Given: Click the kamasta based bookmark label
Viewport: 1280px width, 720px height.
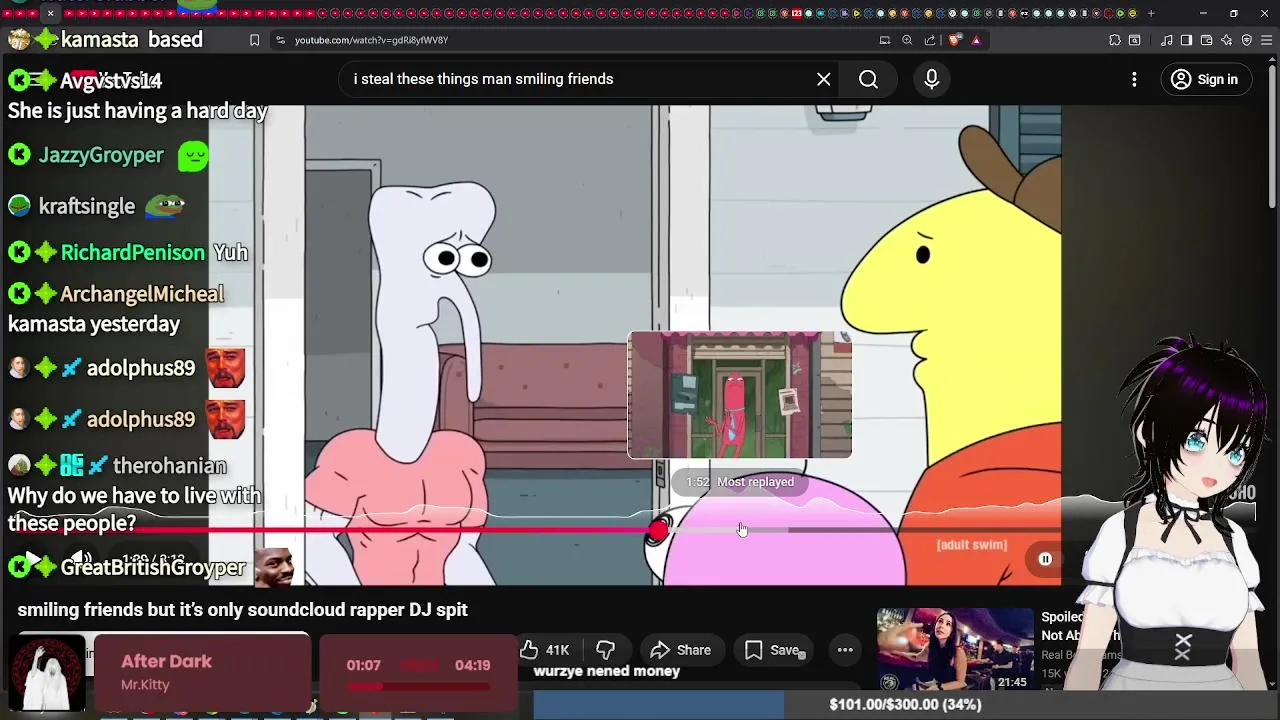Looking at the screenshot, I should (132, 40).
